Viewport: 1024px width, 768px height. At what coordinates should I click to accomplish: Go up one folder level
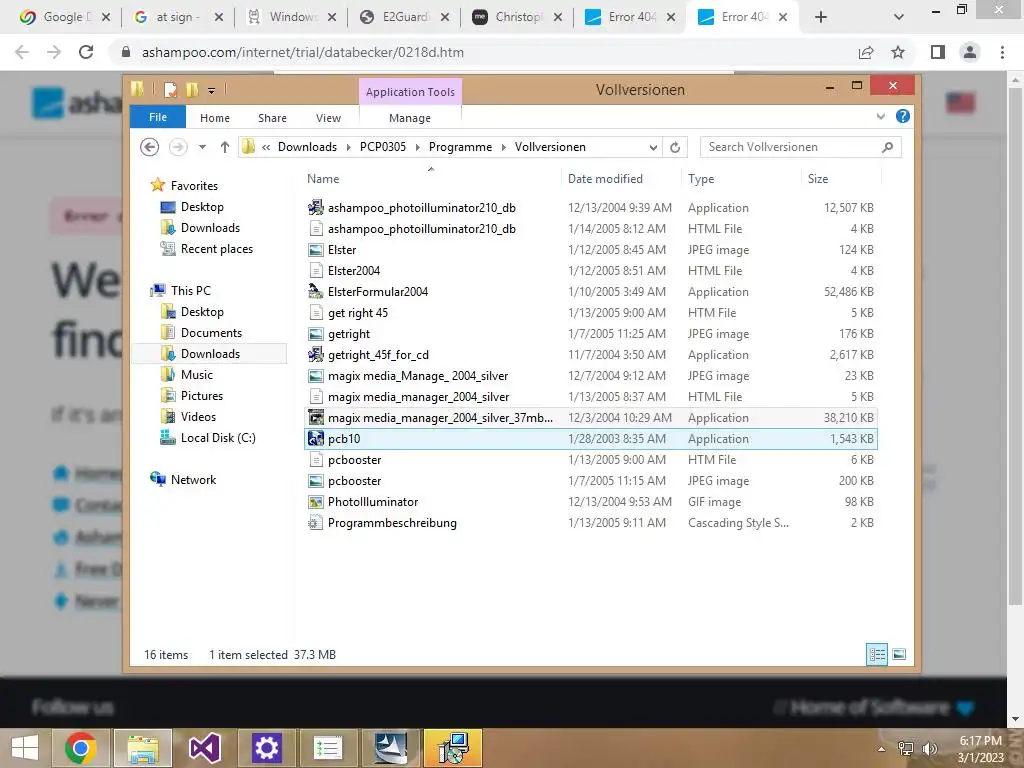[225, 147]
